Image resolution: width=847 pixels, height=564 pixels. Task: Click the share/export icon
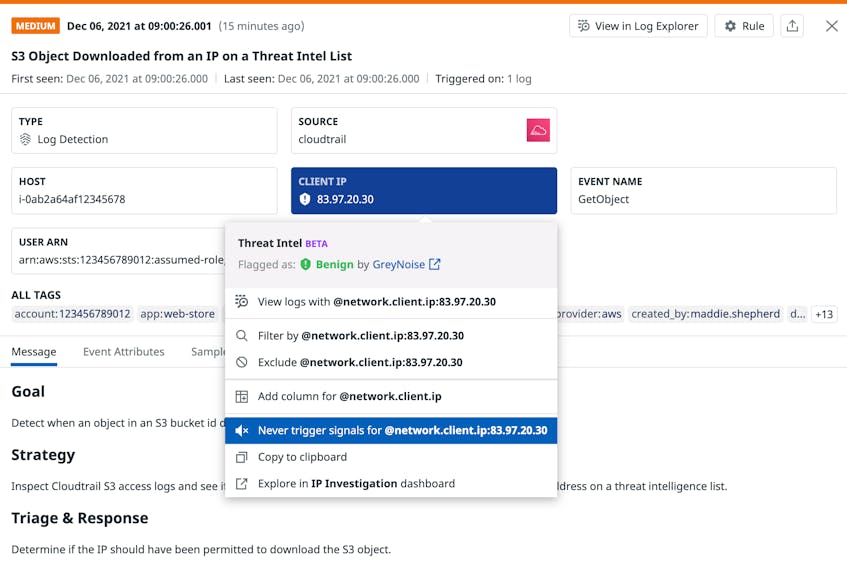[792, 26]
